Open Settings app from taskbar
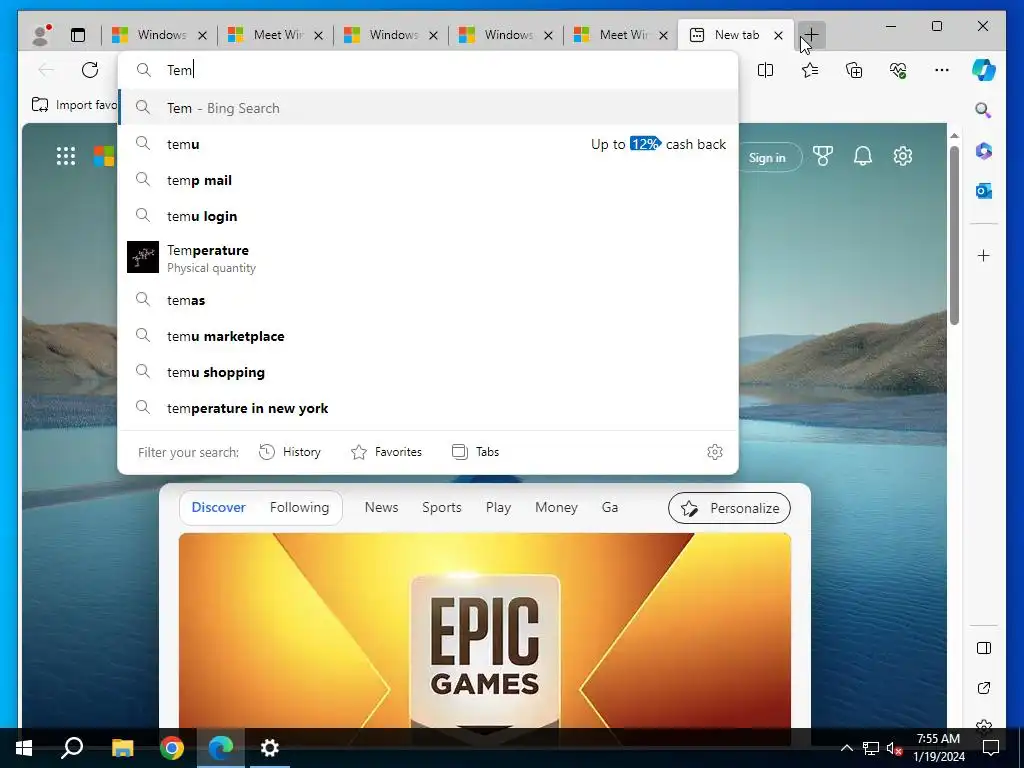The width and height of the screenshot is (1024, 768). pyautogui.click(x=270, y=748)
